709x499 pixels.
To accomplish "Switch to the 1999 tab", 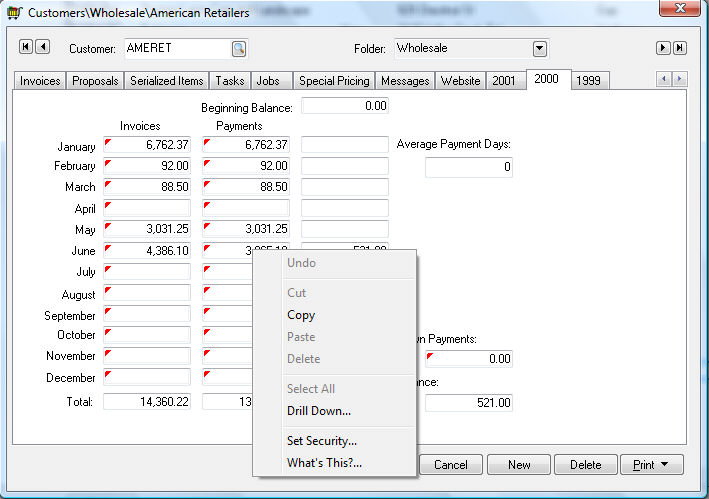I will (589, 81).
